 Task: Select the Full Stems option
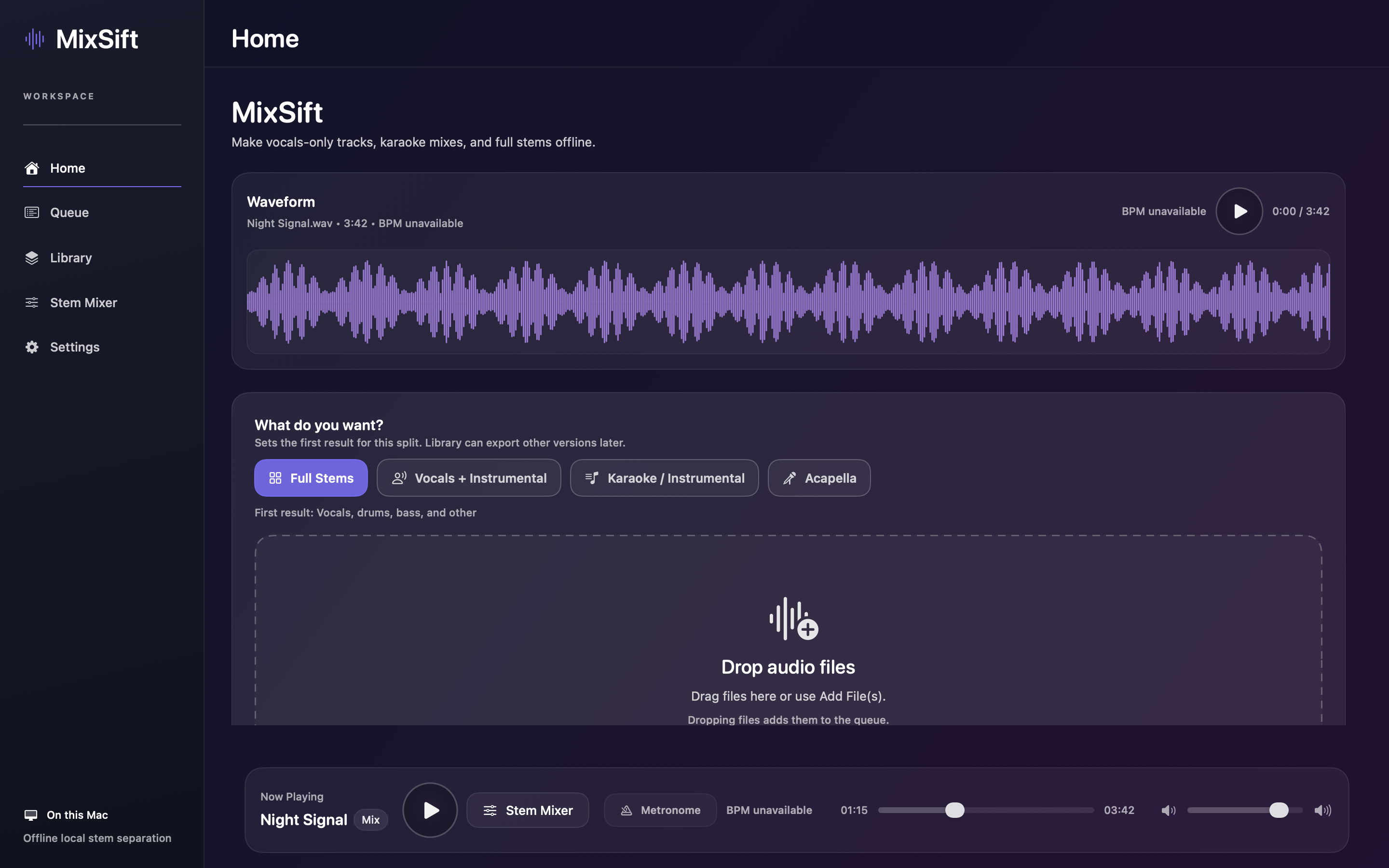[x=311, y=477]
